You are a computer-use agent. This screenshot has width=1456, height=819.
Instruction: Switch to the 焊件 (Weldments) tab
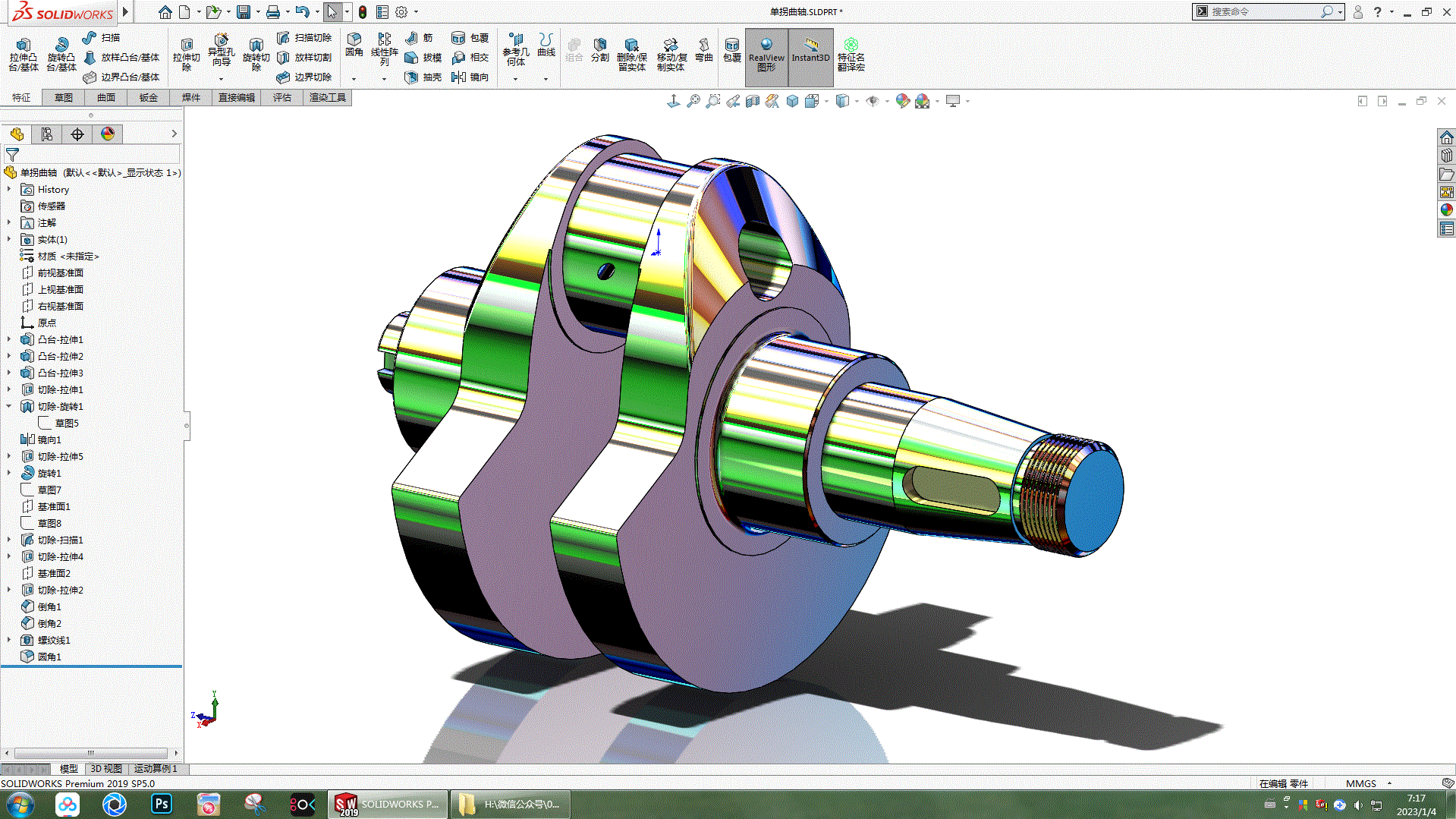pos(191,98)
